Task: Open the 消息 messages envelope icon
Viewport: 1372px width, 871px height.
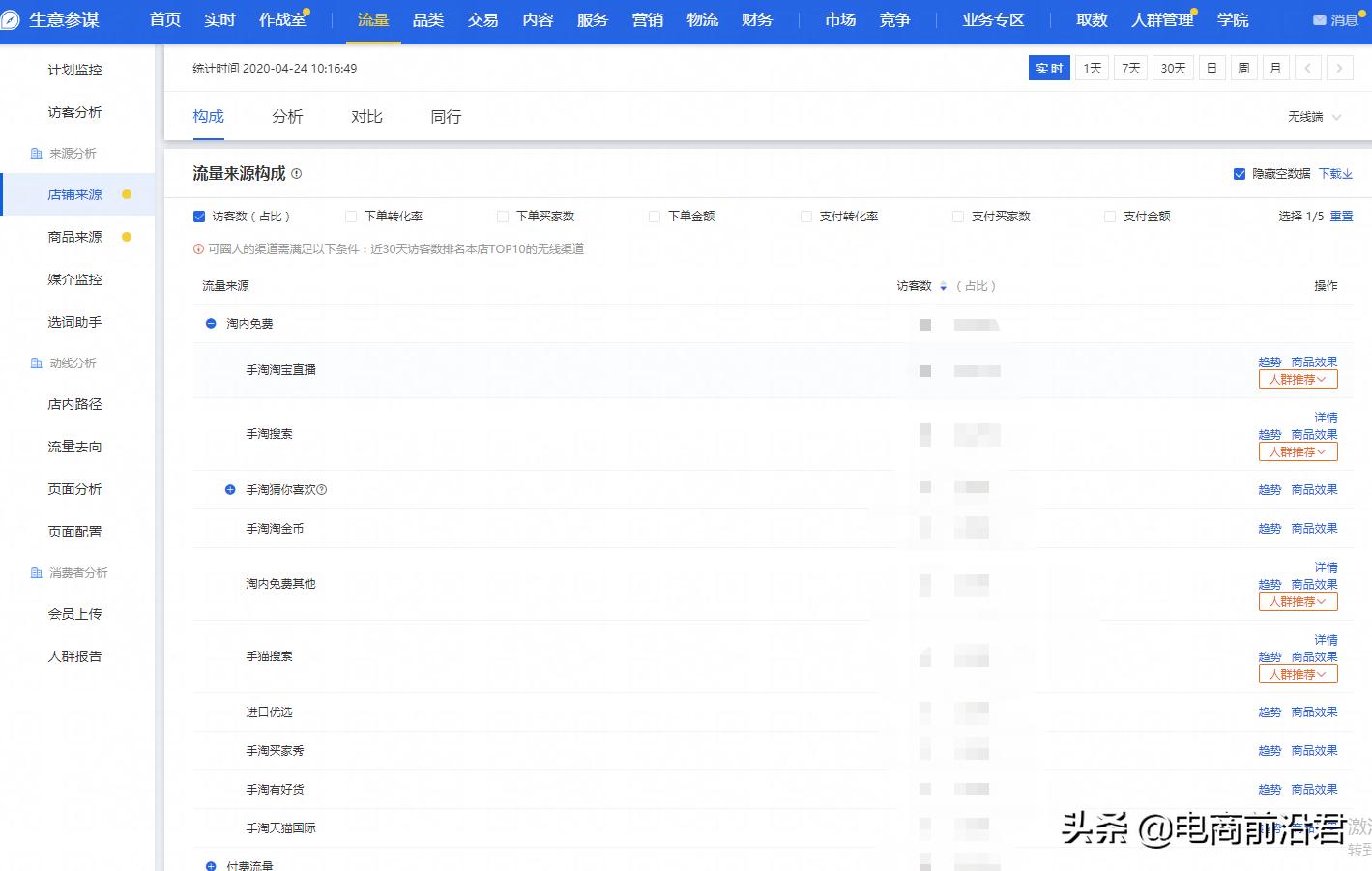Action: point(1319,20)
